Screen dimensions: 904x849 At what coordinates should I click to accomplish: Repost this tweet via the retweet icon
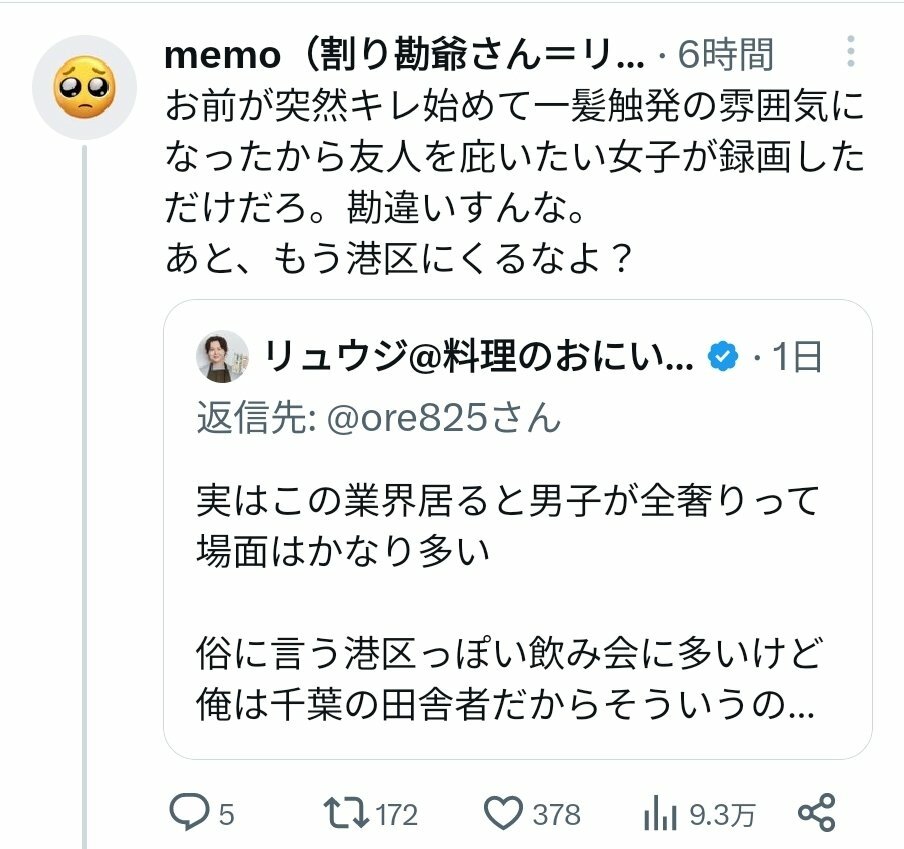pyautogui.click(x=347, y=813)
